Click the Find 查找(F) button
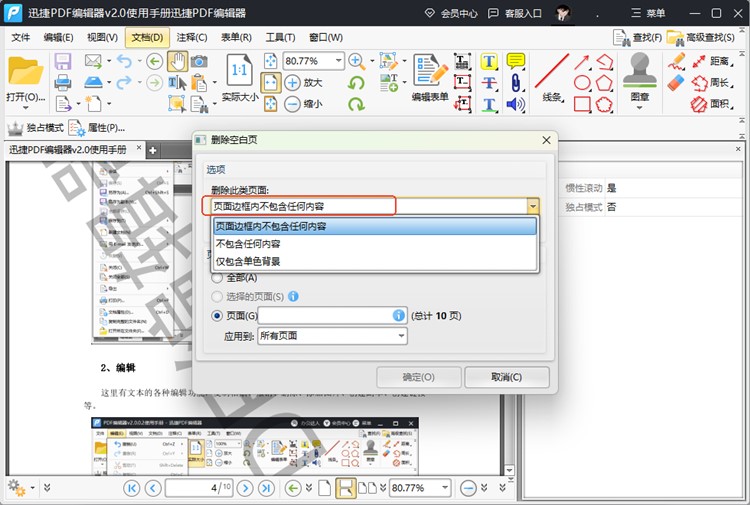Image resolution: width=750 pixels, height=505 pixels. point(638,37)
